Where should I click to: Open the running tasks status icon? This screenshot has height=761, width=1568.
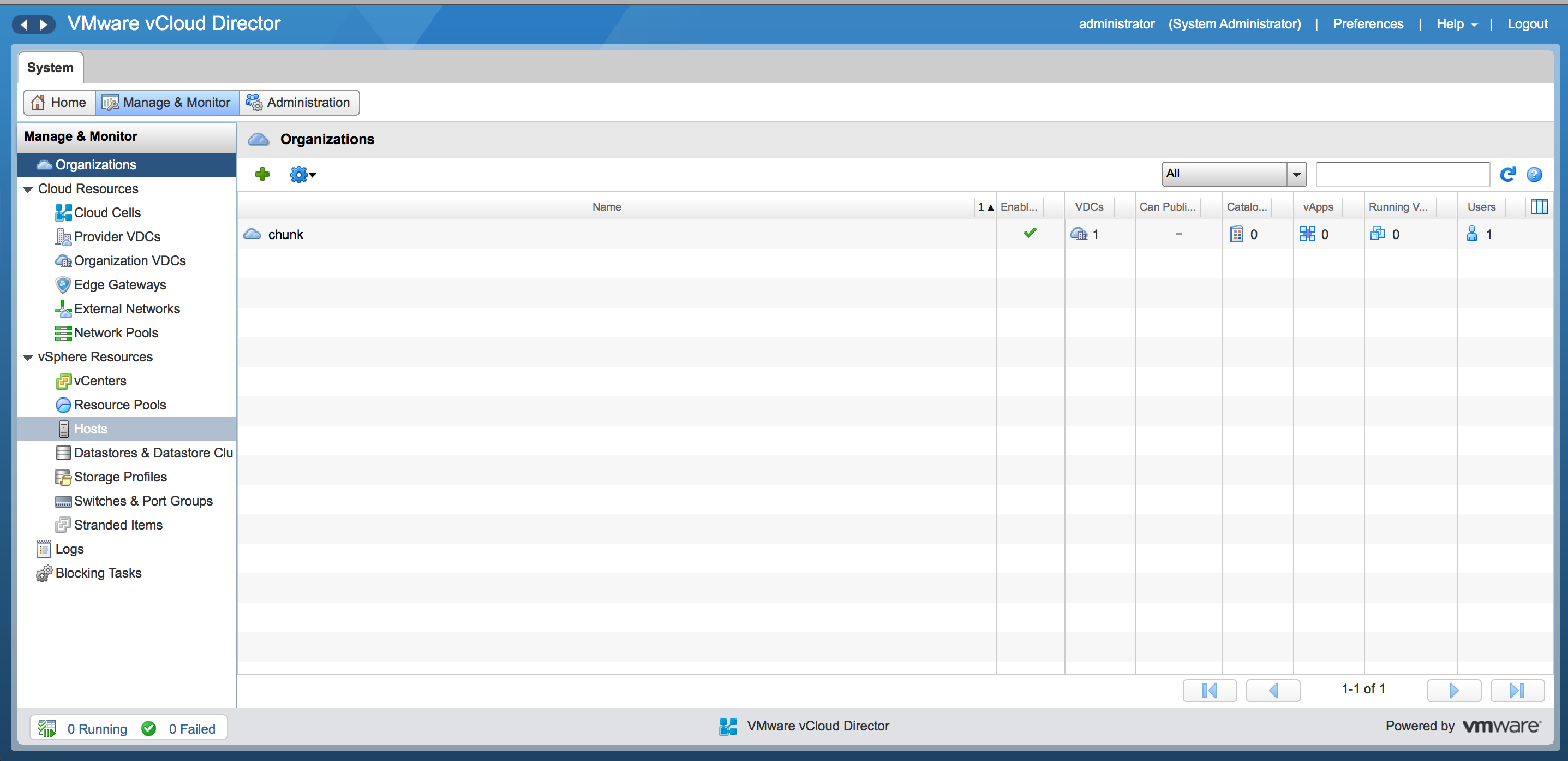point(47,728)
